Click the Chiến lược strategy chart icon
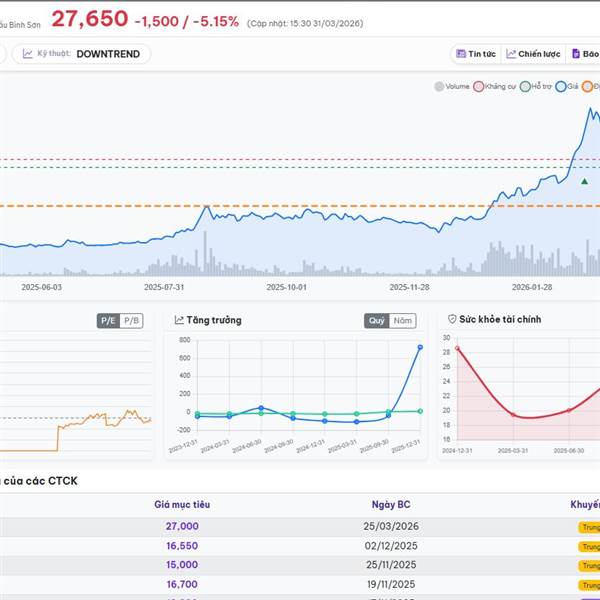 pyautogui.click(x=512, y=54)
